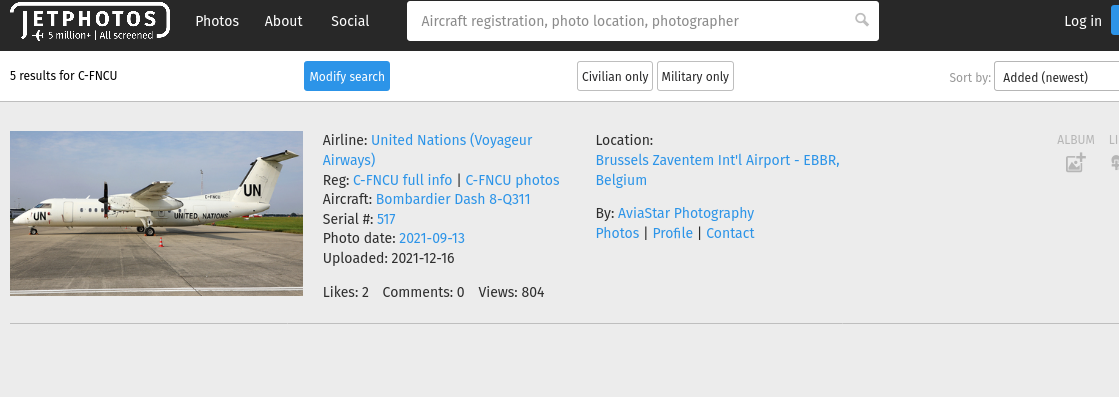Click the JetPhotos logo
This screenshot has height=397, width=1119.
pyautogui.click(x=90, y=21)
